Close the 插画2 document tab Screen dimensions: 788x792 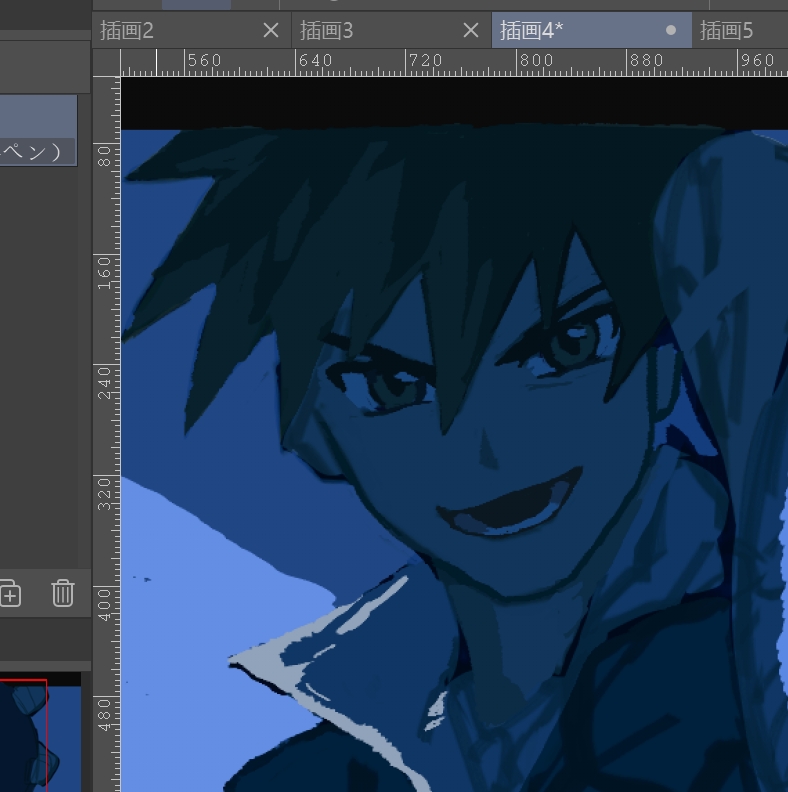point(271,31)
